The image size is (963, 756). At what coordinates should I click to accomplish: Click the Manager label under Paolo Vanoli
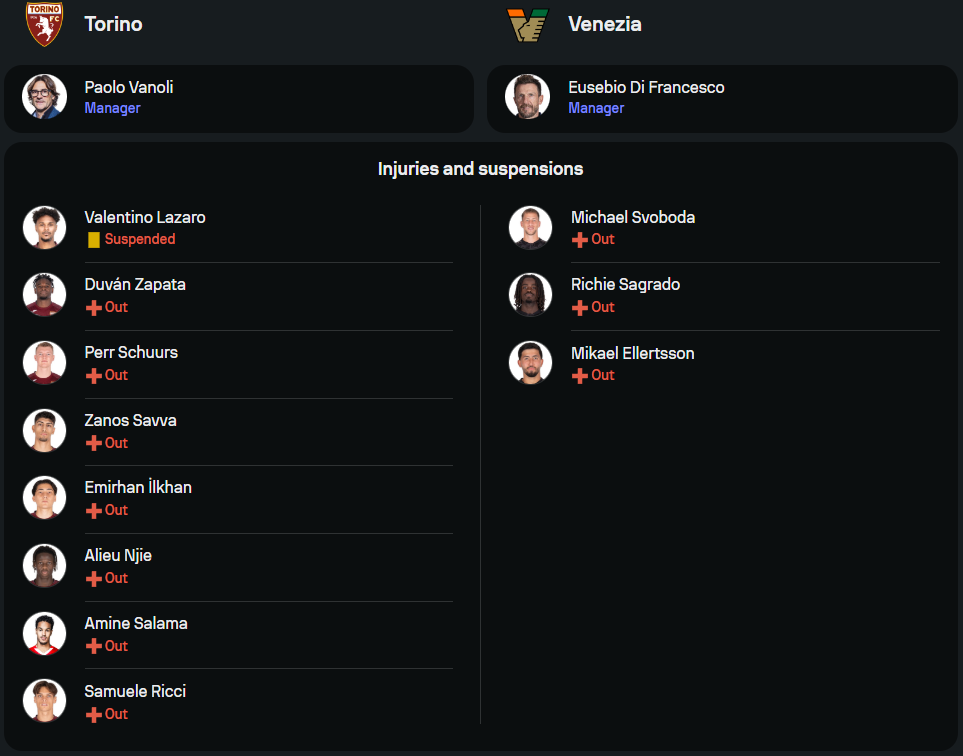(x=112, y=108)
